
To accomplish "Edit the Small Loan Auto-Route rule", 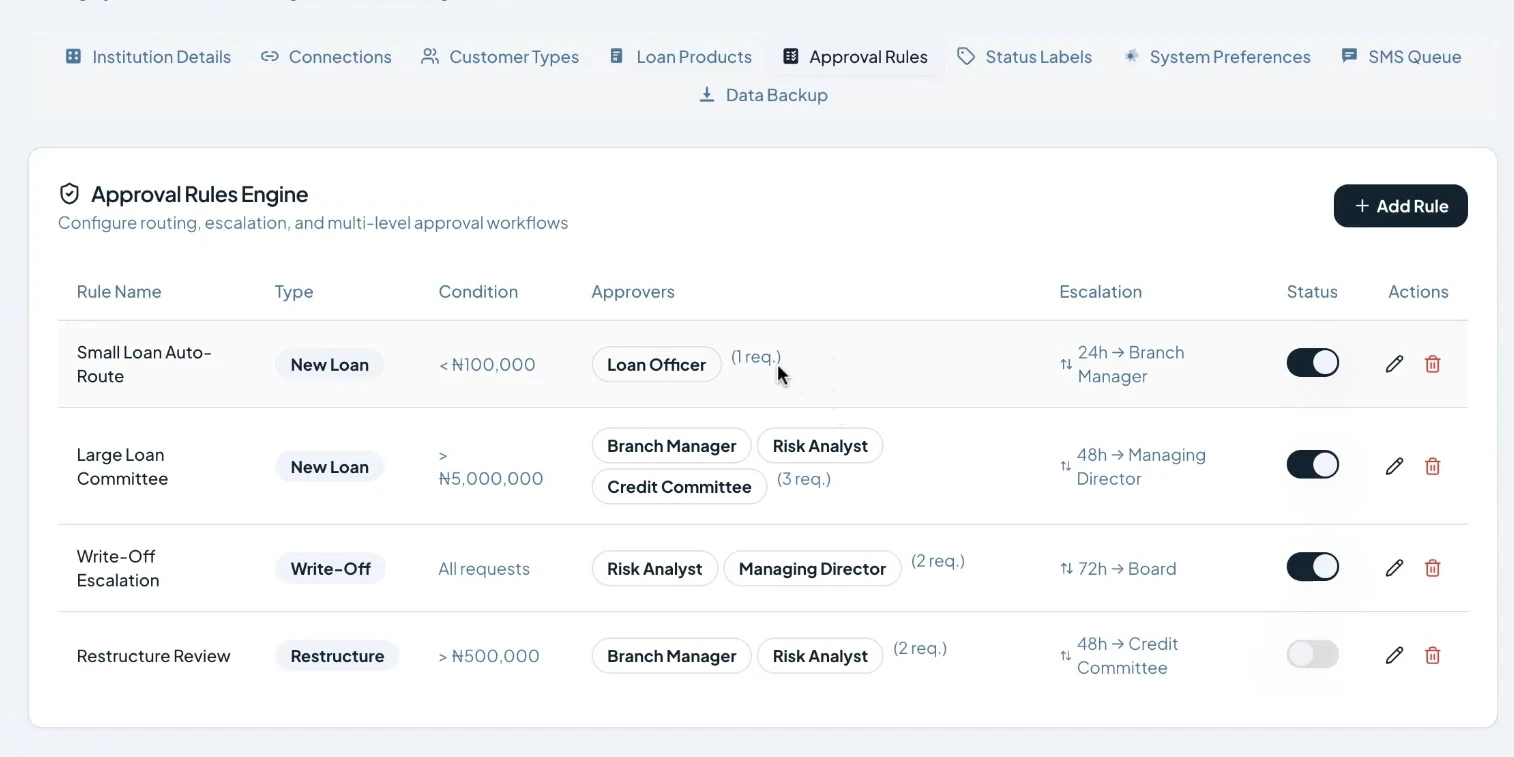I will tap(1394, 364).
